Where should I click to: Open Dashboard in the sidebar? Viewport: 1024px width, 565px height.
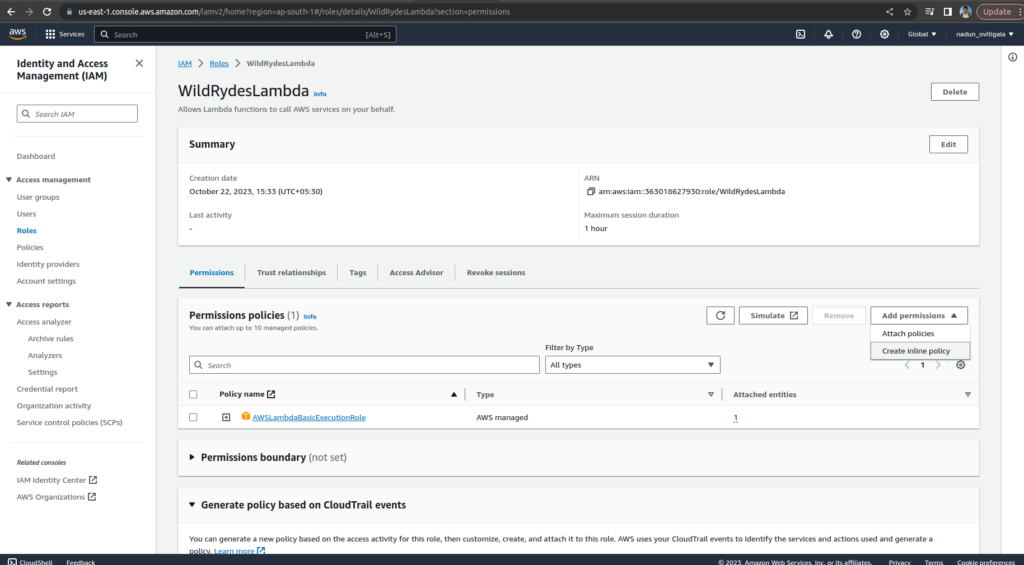pos(36,156)
